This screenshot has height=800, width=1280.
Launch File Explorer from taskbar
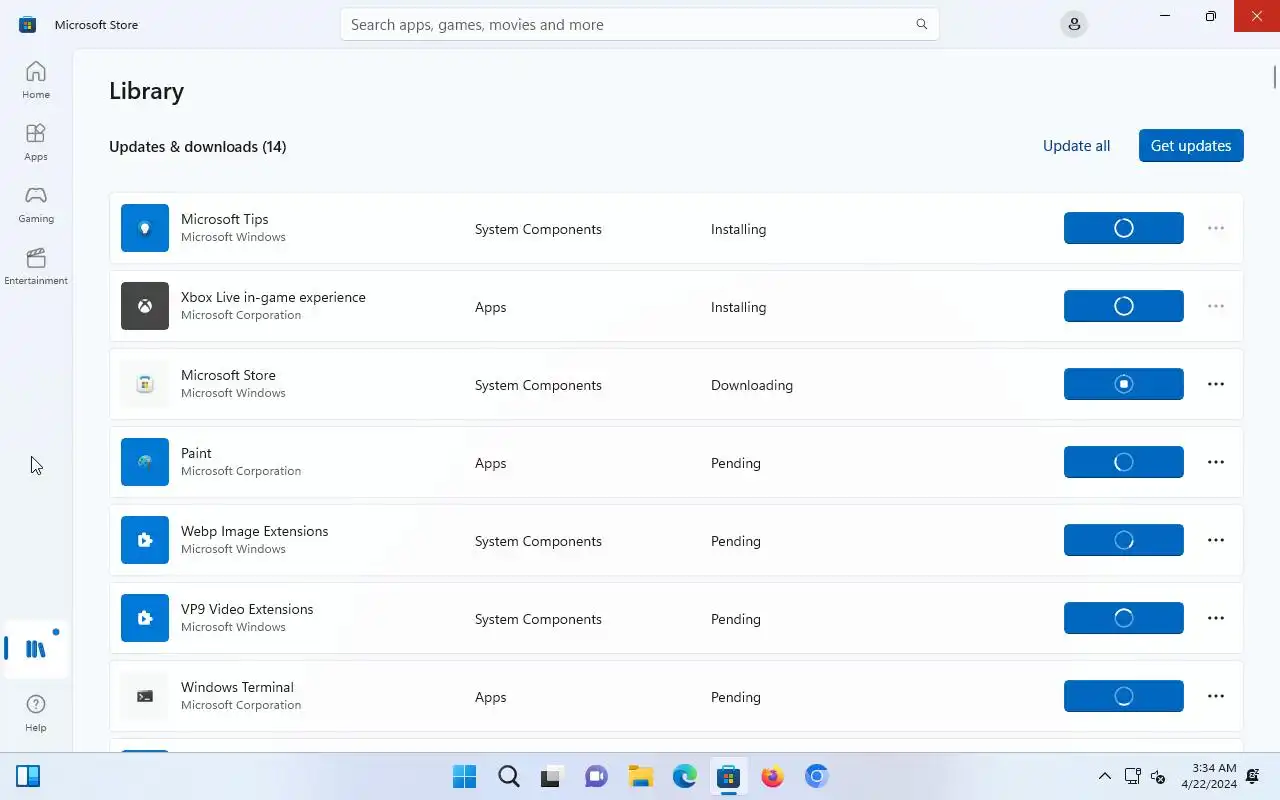point(641,776)
